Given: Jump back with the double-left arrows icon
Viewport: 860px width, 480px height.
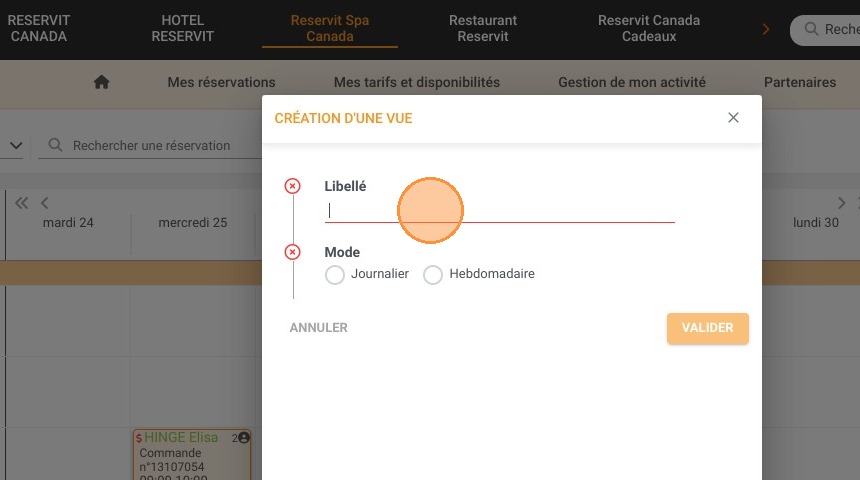Looking at the screenshot, I should click(21, 203).
